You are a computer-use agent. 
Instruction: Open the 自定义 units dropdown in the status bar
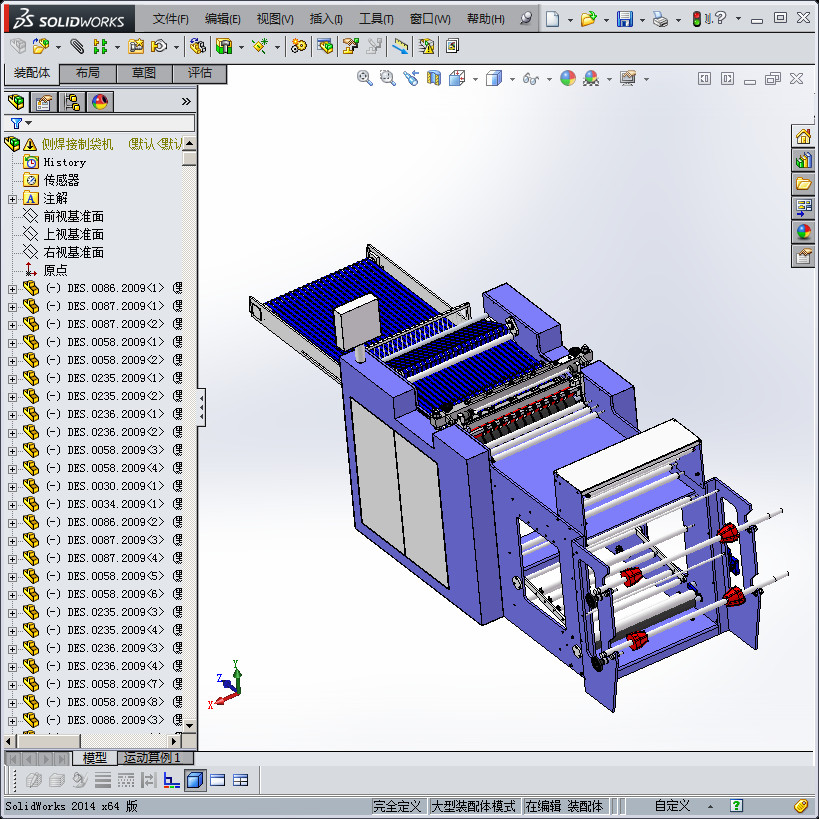(x=710, y=806)
